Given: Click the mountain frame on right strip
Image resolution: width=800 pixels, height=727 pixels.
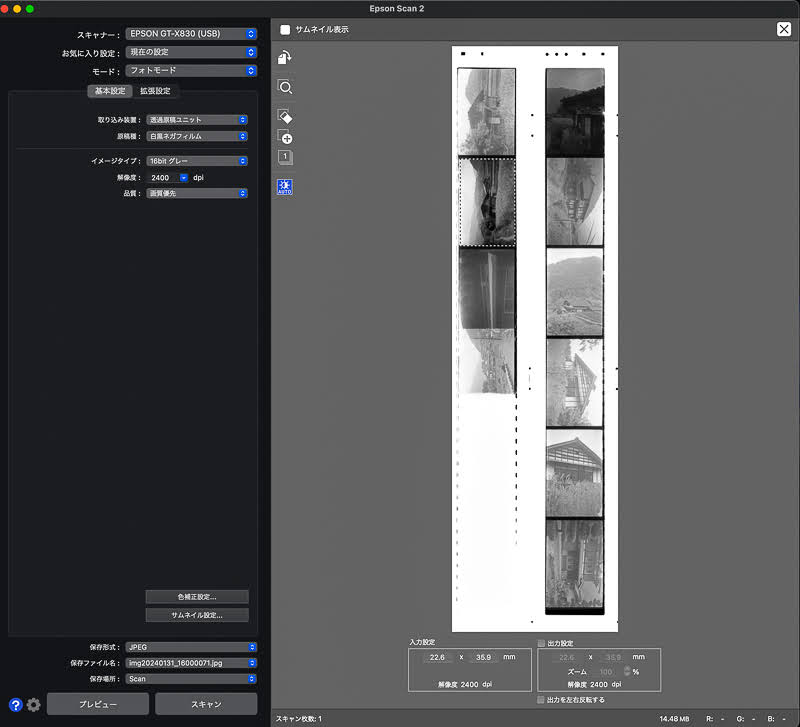Looking at the screenshot, I should [x=575, y=292].
